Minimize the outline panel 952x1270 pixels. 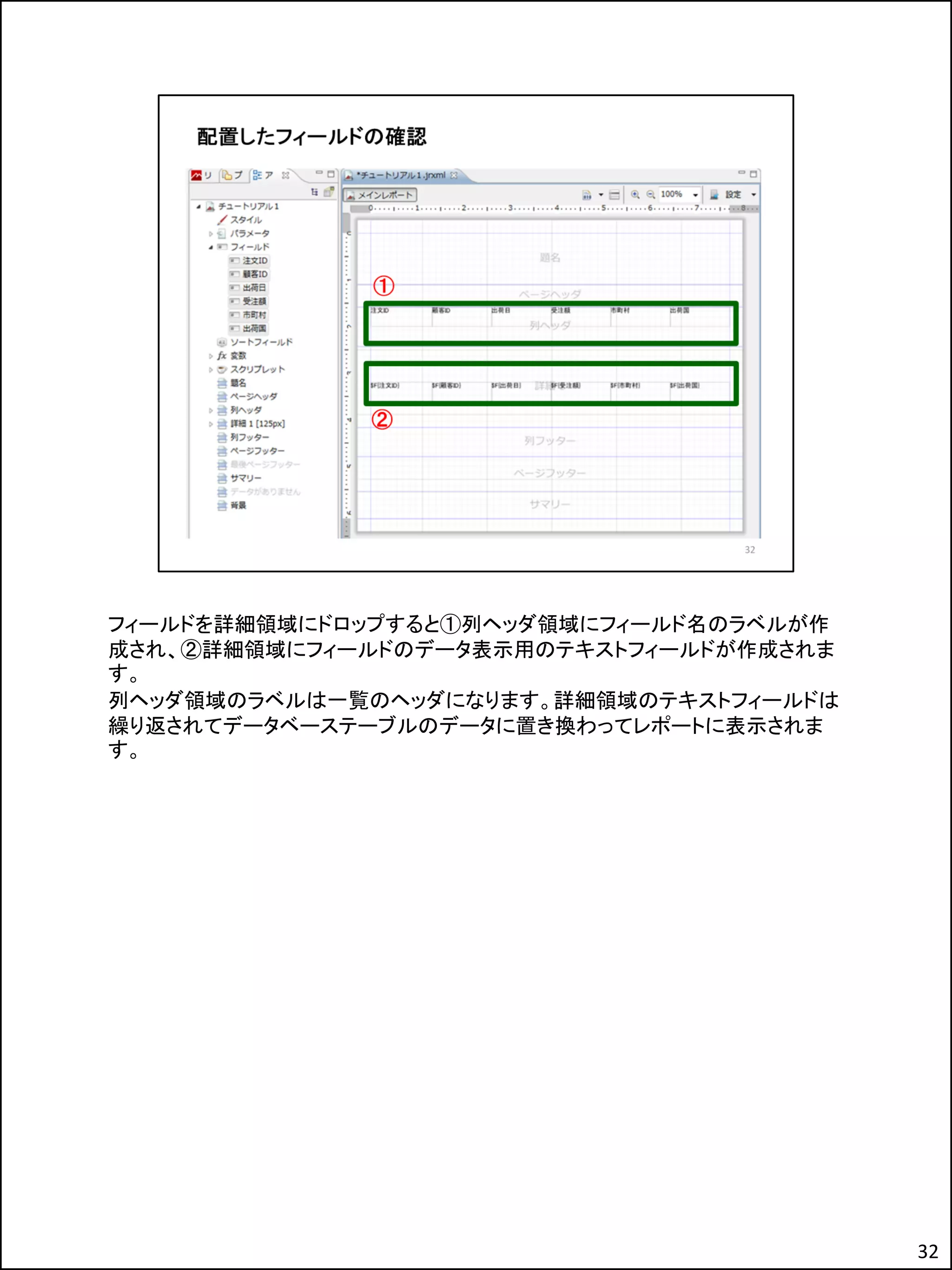pos(319,173)
